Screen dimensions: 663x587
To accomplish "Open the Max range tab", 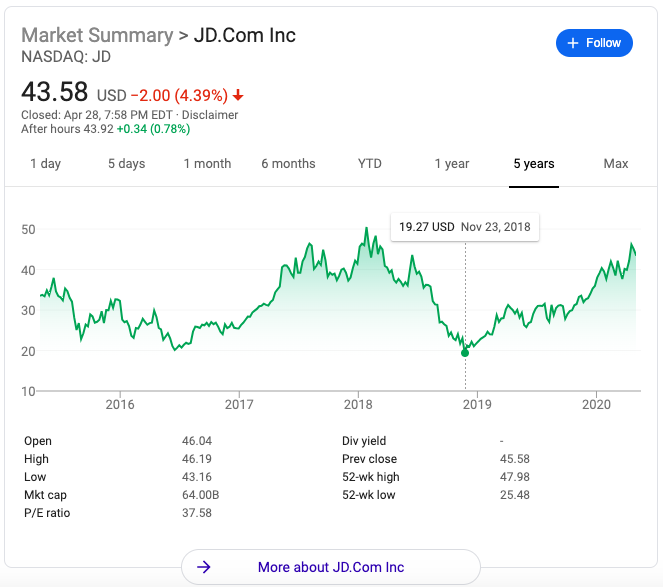I will tap(616, 164).
